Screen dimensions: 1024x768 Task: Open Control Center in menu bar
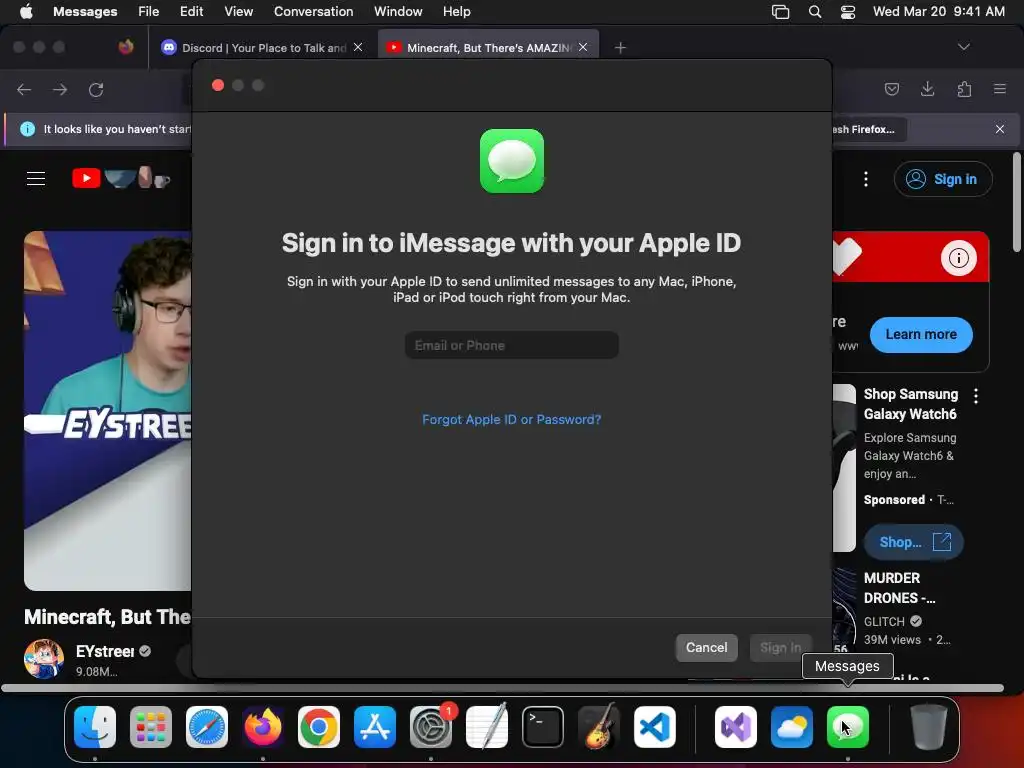[x=848, y=12]
